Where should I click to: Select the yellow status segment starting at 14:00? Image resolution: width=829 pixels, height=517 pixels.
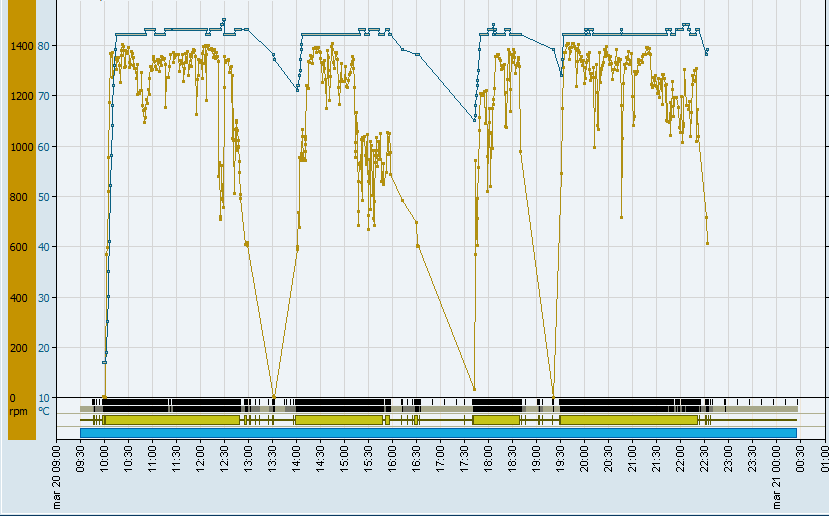[339, 420]
